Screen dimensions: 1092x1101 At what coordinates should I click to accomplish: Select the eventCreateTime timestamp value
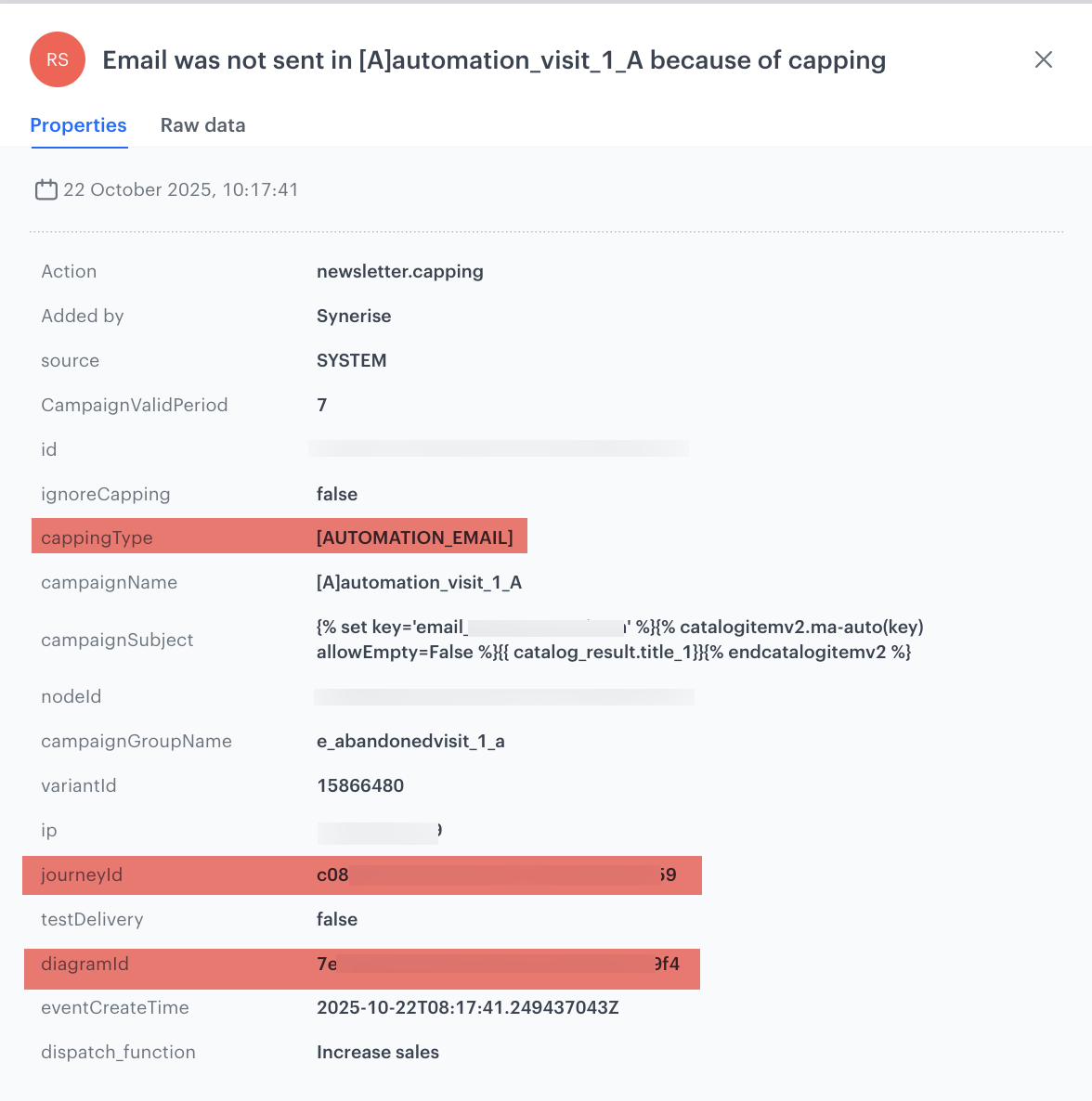467,1007
